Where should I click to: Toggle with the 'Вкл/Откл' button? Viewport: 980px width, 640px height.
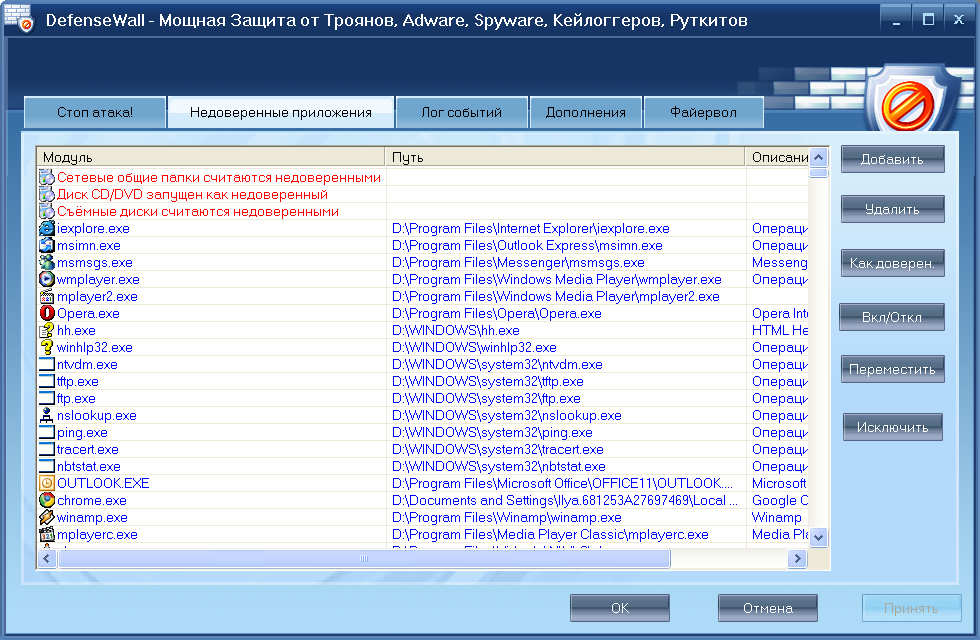892,317
